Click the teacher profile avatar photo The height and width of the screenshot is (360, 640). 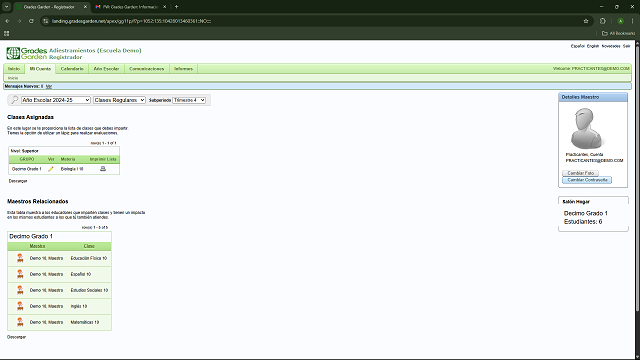[587, 128]
